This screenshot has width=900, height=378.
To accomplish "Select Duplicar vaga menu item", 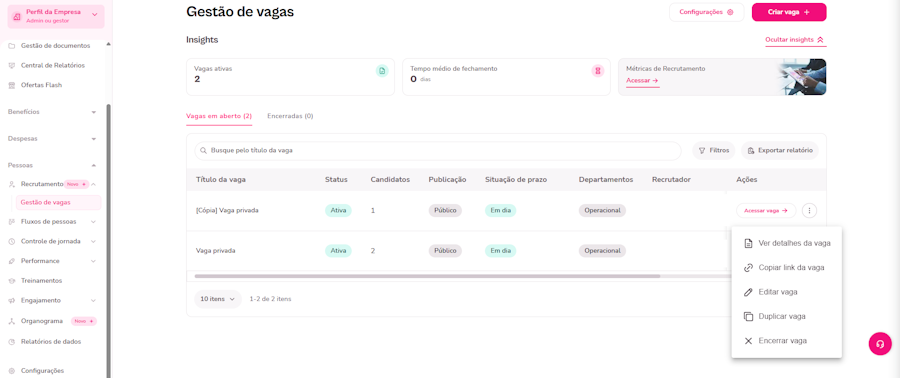I will coord(786,317).
